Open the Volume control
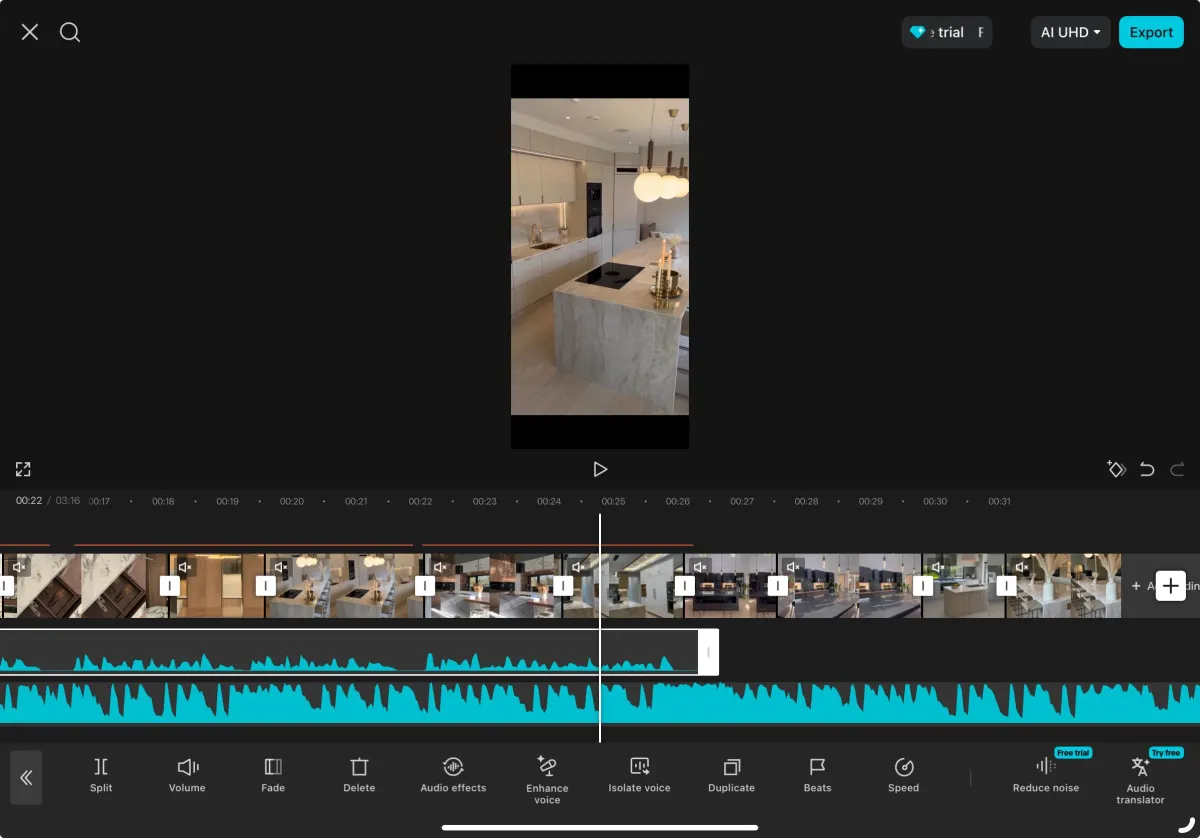 tap(187, 775)
